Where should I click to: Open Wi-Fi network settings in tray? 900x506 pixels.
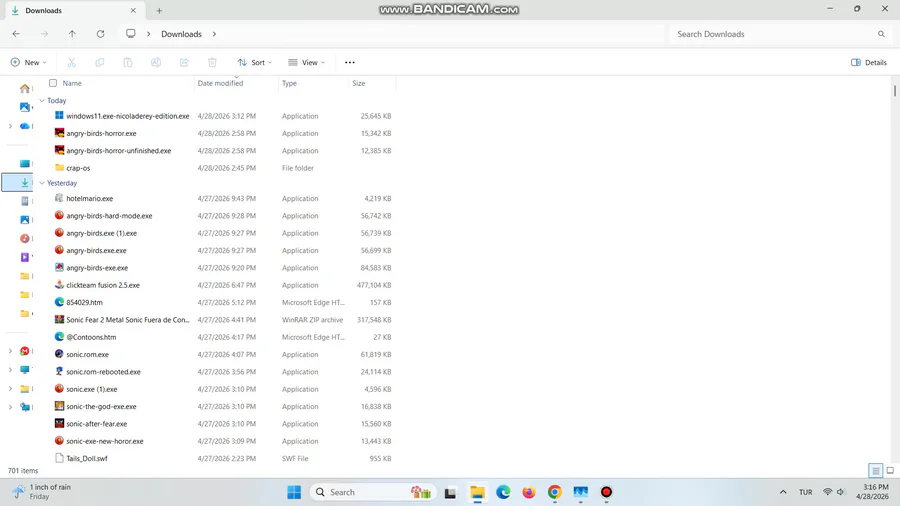(827, 492)
